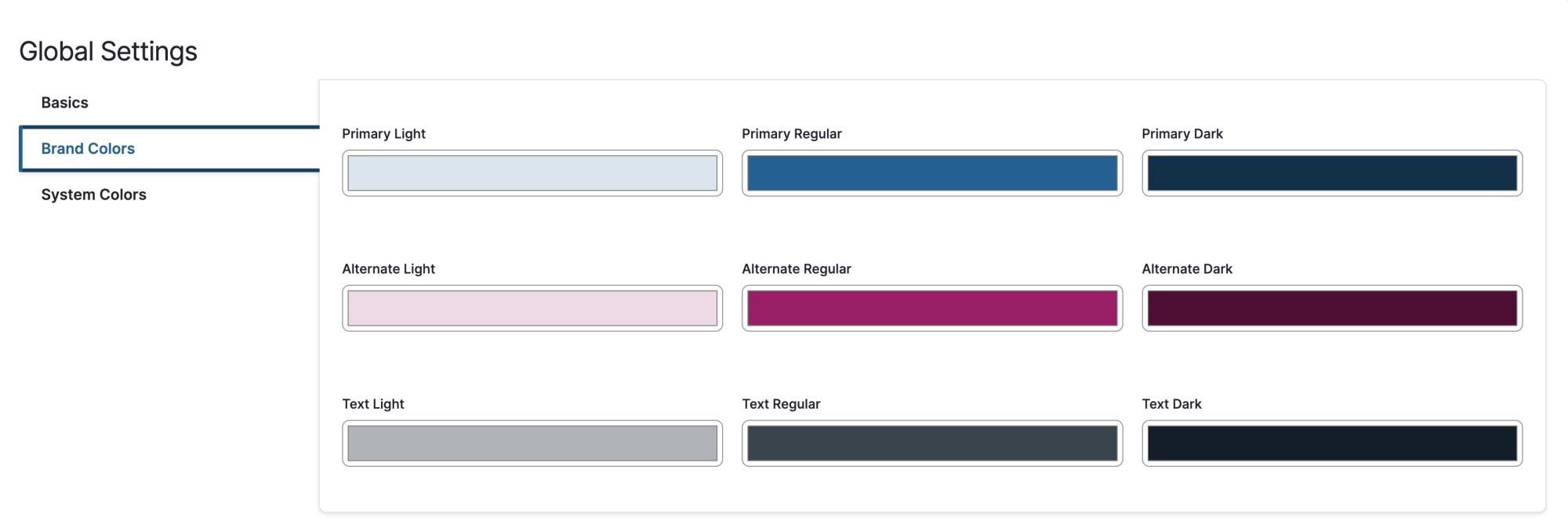Open the Alternate Regular magenta swatch

point(932,308)
